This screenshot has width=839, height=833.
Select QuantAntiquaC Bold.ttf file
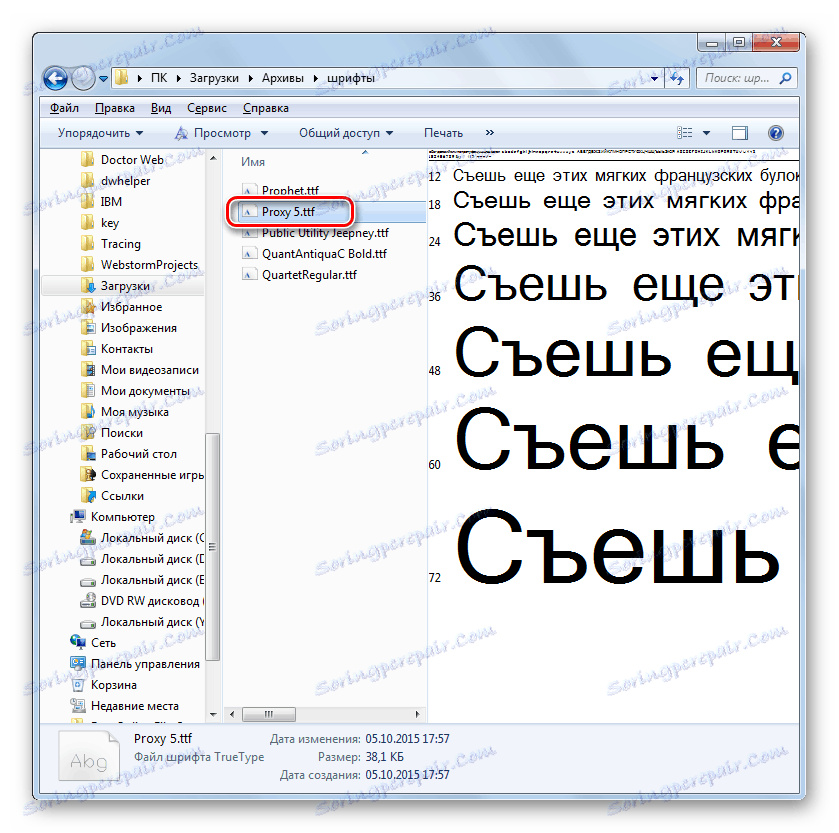(x=324, y=254)
